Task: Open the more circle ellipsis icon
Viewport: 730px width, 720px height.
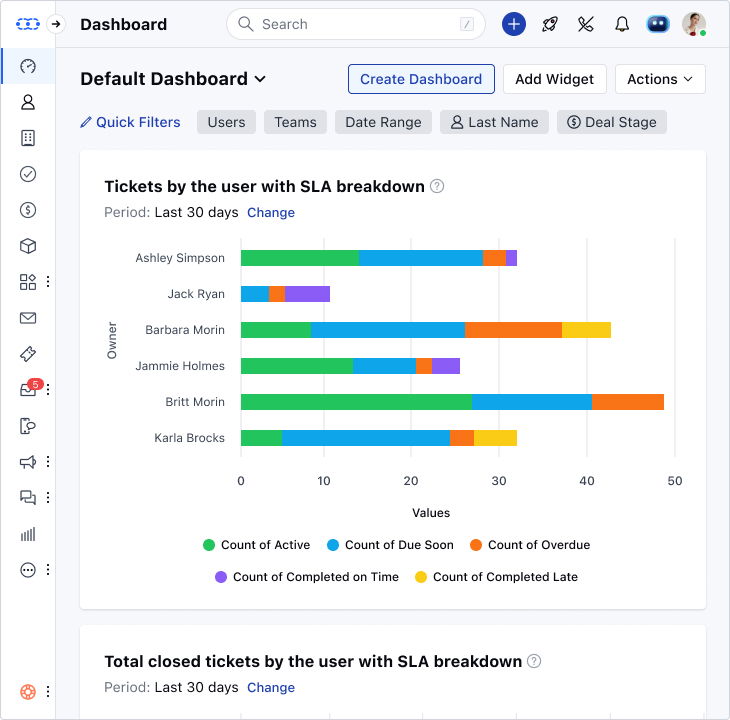Action: 28,570
